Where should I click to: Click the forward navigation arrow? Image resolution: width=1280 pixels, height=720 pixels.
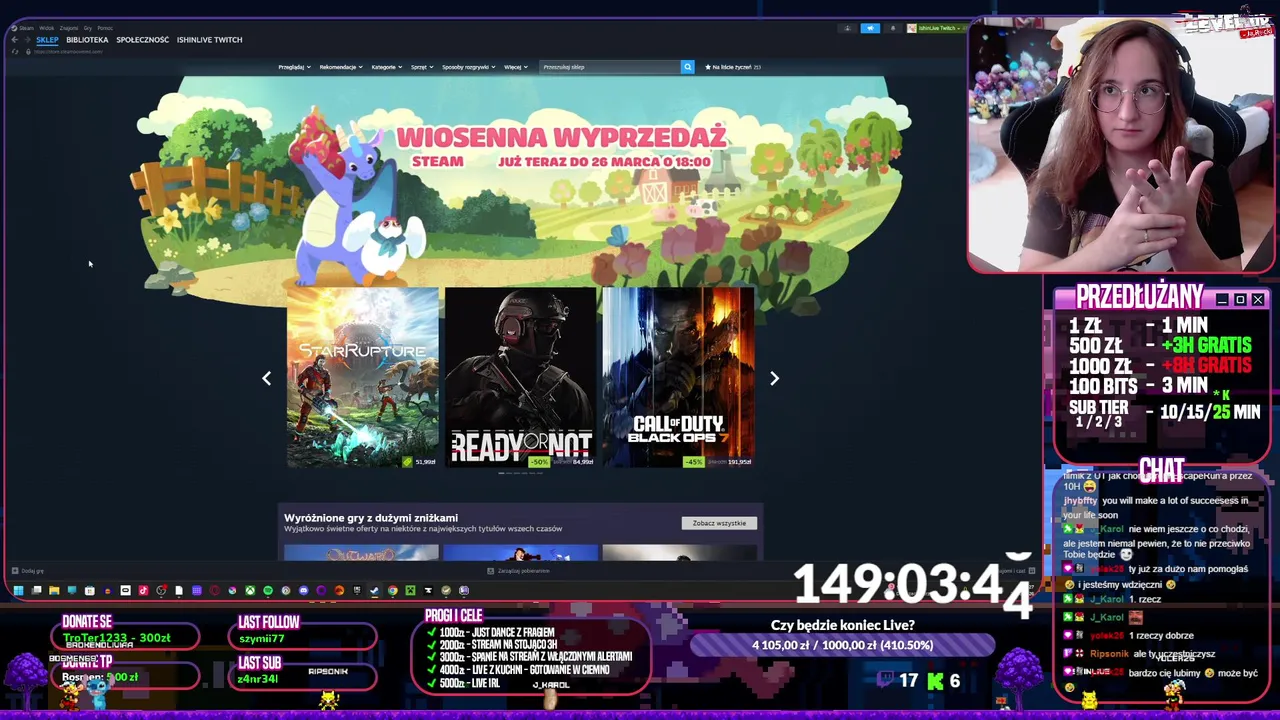pyautogui.click(x=27, y=40)
